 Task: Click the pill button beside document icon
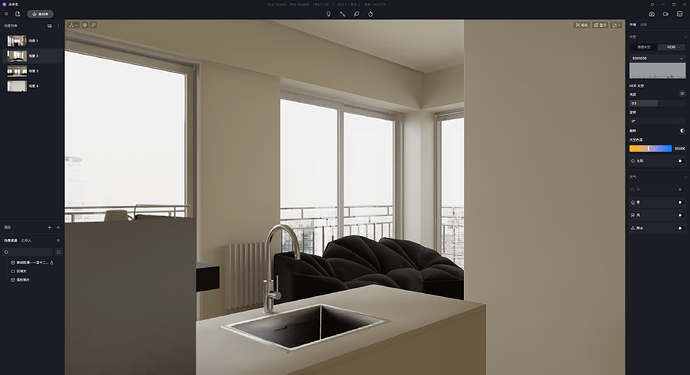[x=40, y=14]
